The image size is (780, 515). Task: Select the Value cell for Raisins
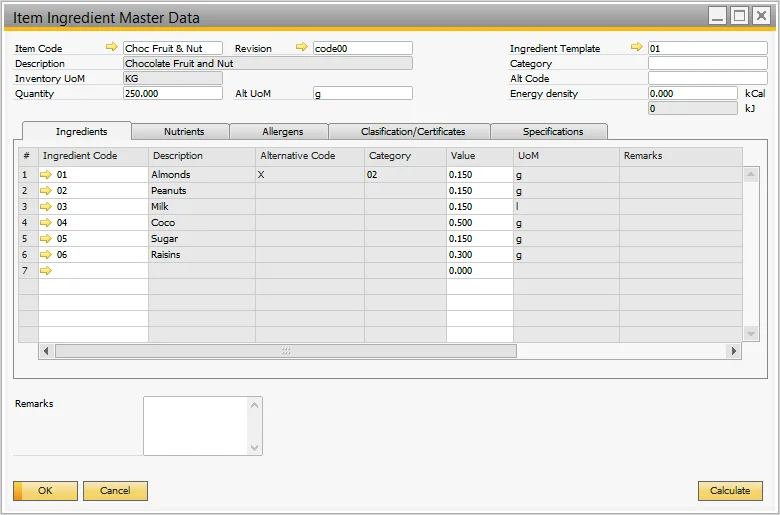480,255
